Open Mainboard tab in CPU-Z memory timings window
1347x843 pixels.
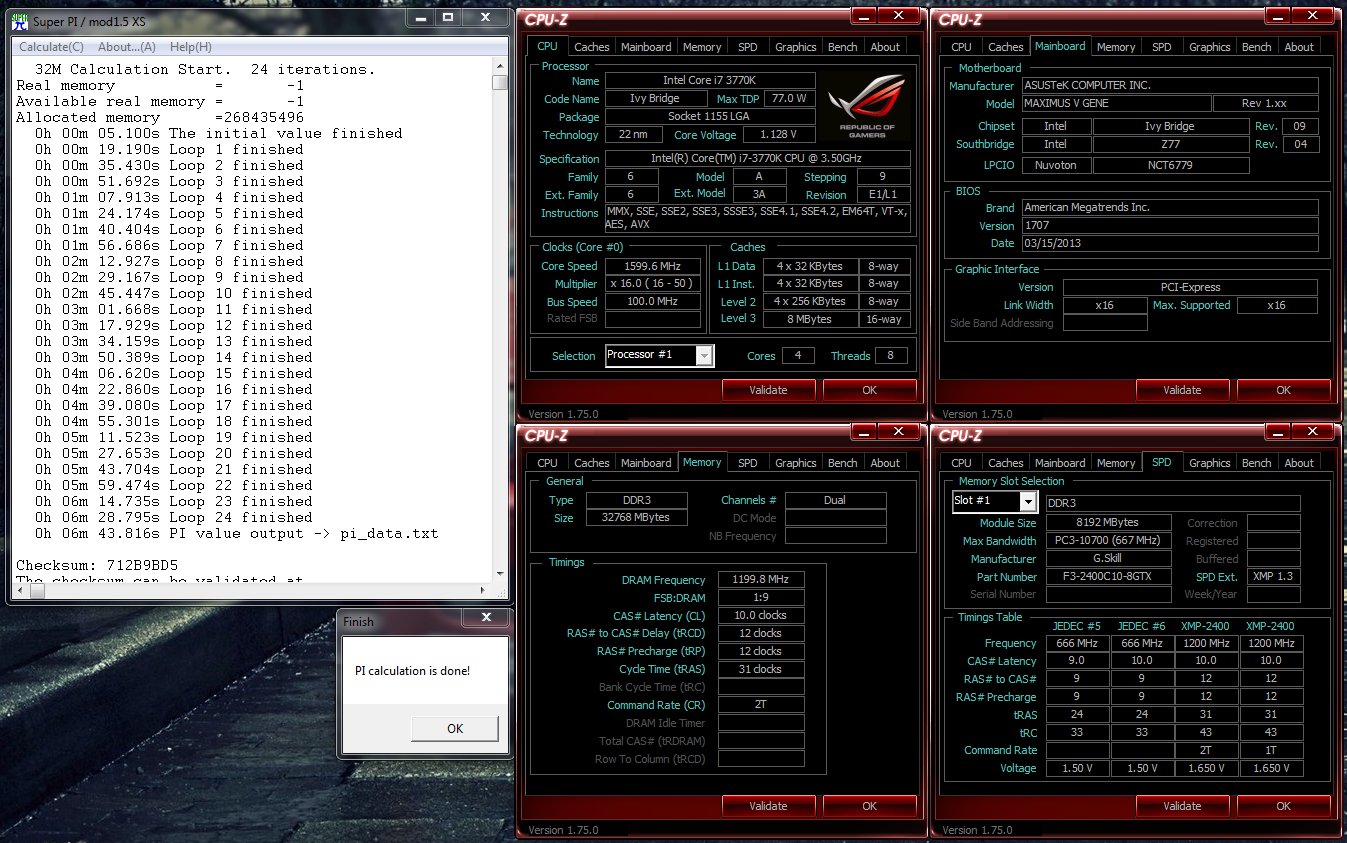[x=646, y=463]
